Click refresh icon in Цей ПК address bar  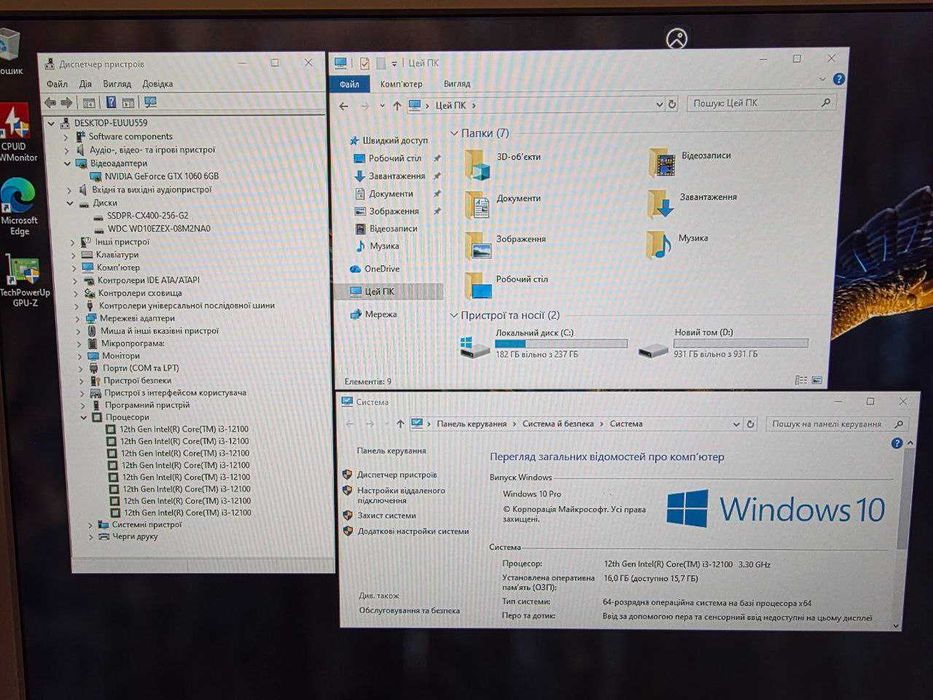(672, 104)
